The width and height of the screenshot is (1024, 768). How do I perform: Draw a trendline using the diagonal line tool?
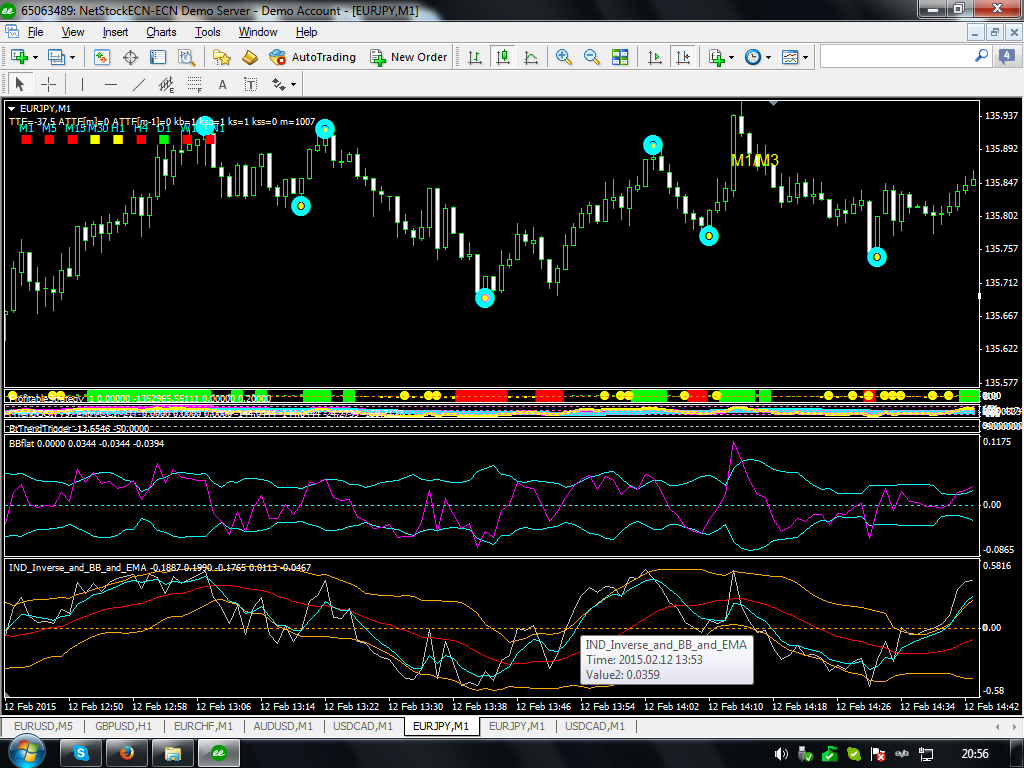click(x=139, y=84)
